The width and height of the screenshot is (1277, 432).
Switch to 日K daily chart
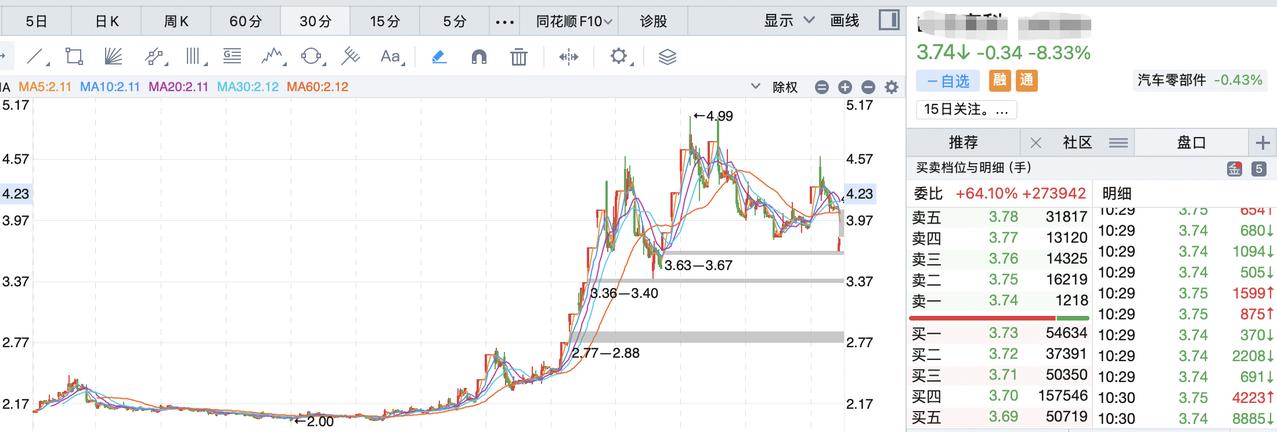(105, 20)
